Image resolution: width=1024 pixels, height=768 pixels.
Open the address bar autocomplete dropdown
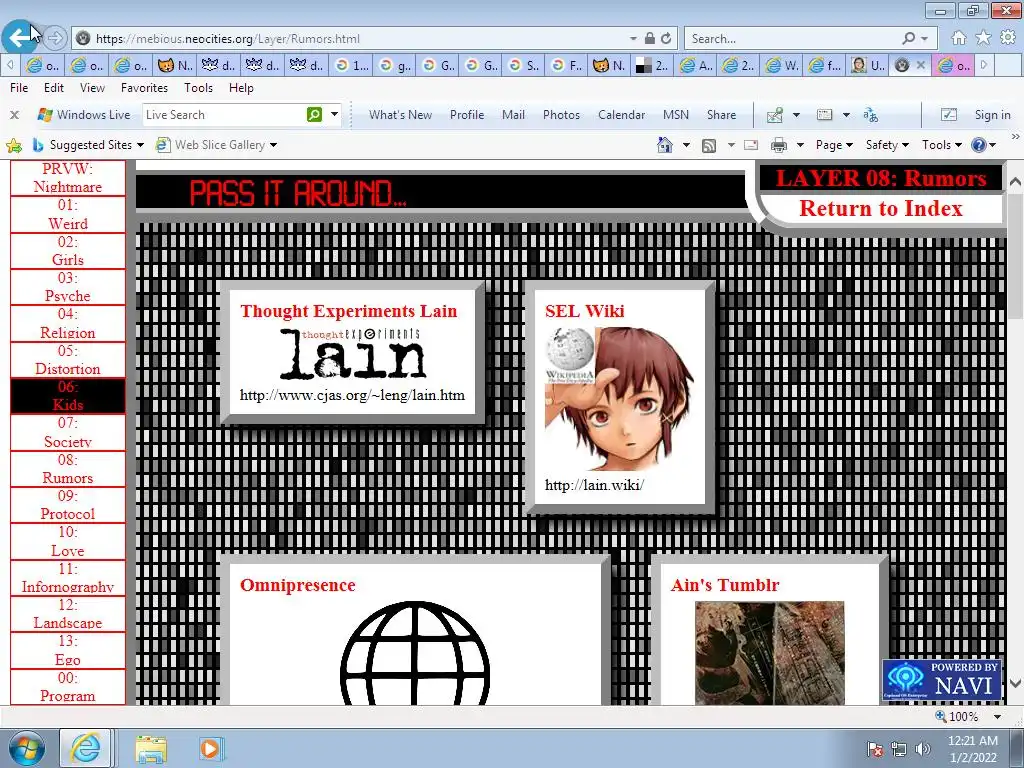coord(633,39)
